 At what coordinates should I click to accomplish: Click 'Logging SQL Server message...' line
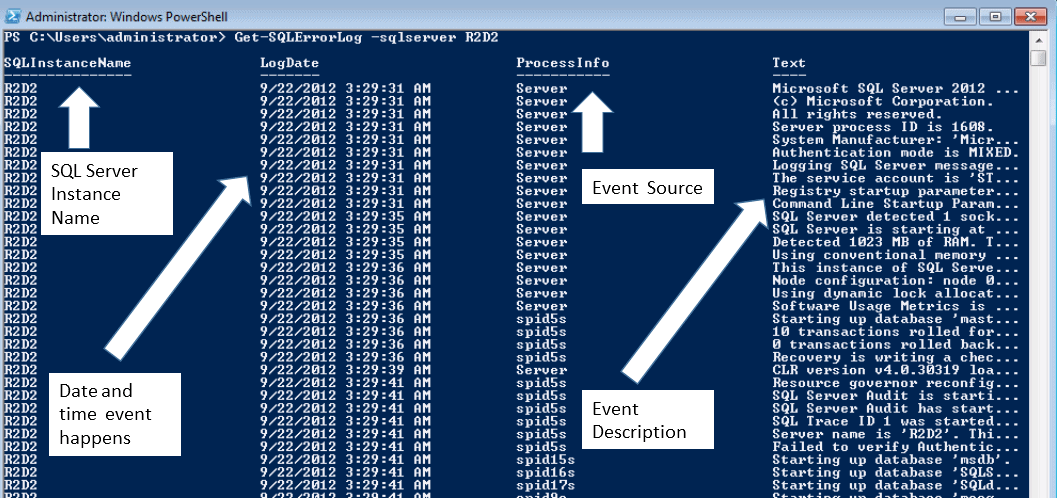coord(895,166)
